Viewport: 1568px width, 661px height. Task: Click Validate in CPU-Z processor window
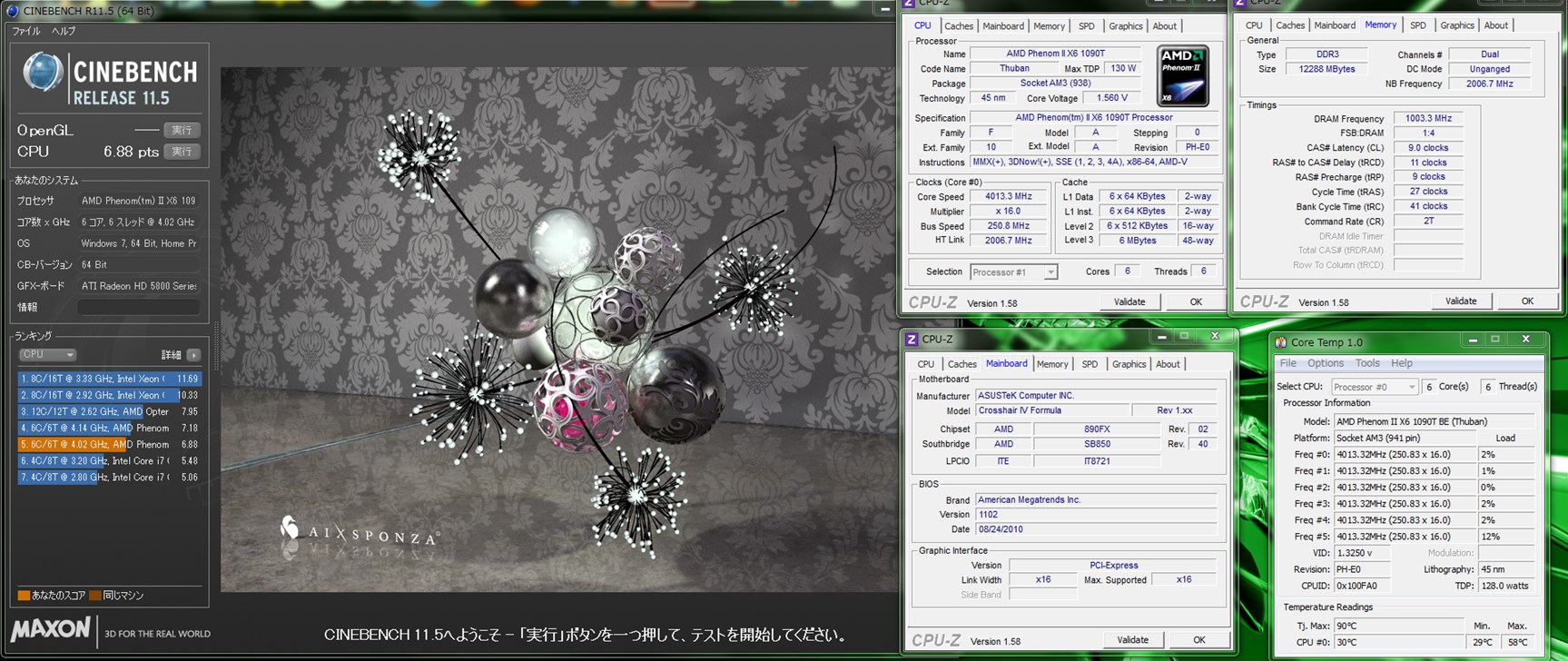tap(1129, 301)
